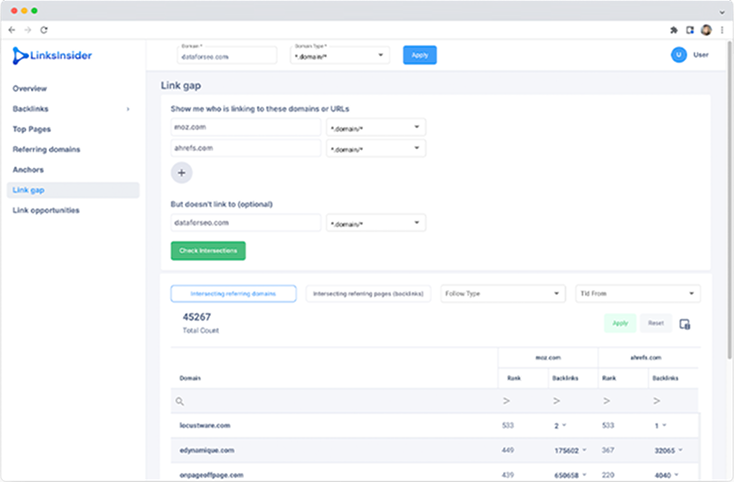The image size is (734, 482).
Task: Expand moz.com backlinks 2 for locustware.com
Action: click(564, 425)
